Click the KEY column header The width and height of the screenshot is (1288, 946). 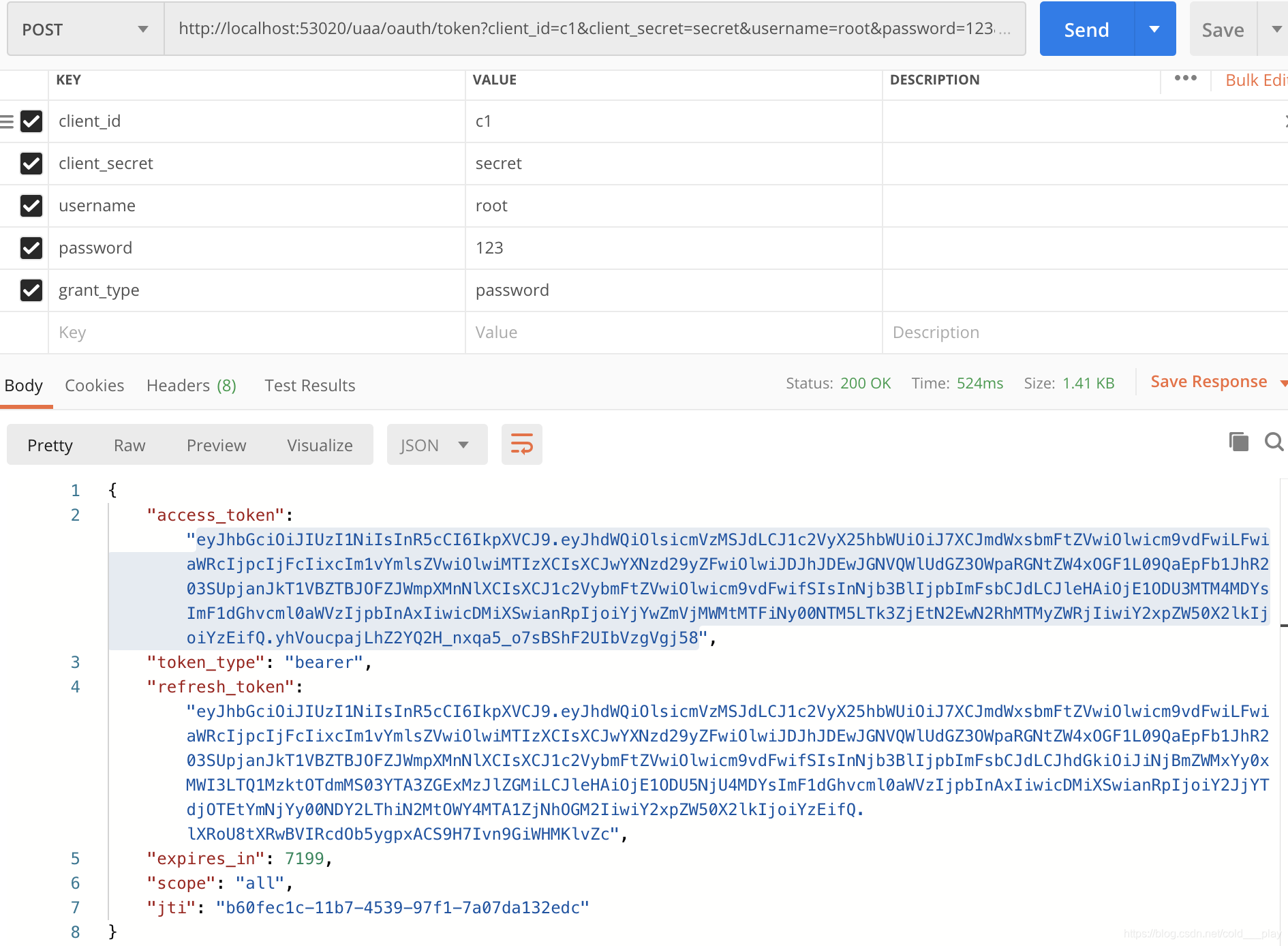(68, 80)
